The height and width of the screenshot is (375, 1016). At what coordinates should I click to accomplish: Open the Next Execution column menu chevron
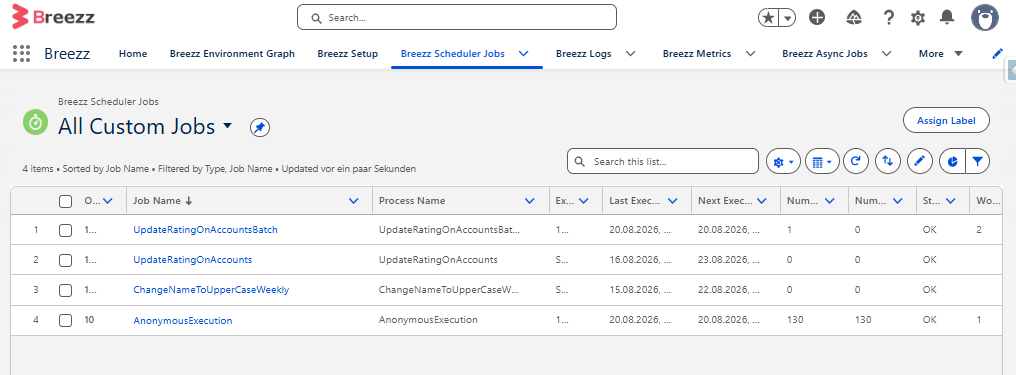tap(762, 201)
